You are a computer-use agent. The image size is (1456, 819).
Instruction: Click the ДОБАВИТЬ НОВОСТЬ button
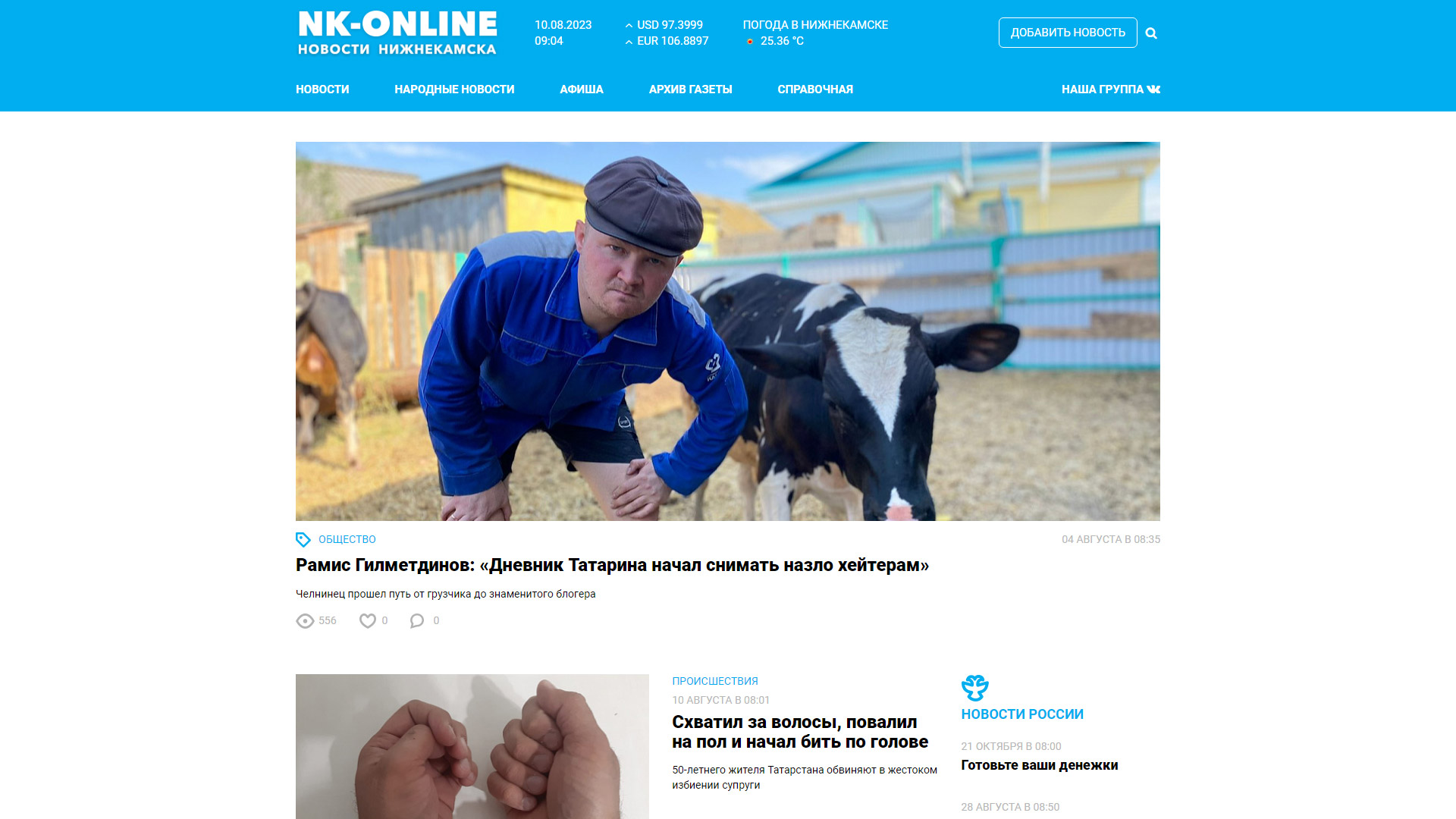coord(1068,33)
